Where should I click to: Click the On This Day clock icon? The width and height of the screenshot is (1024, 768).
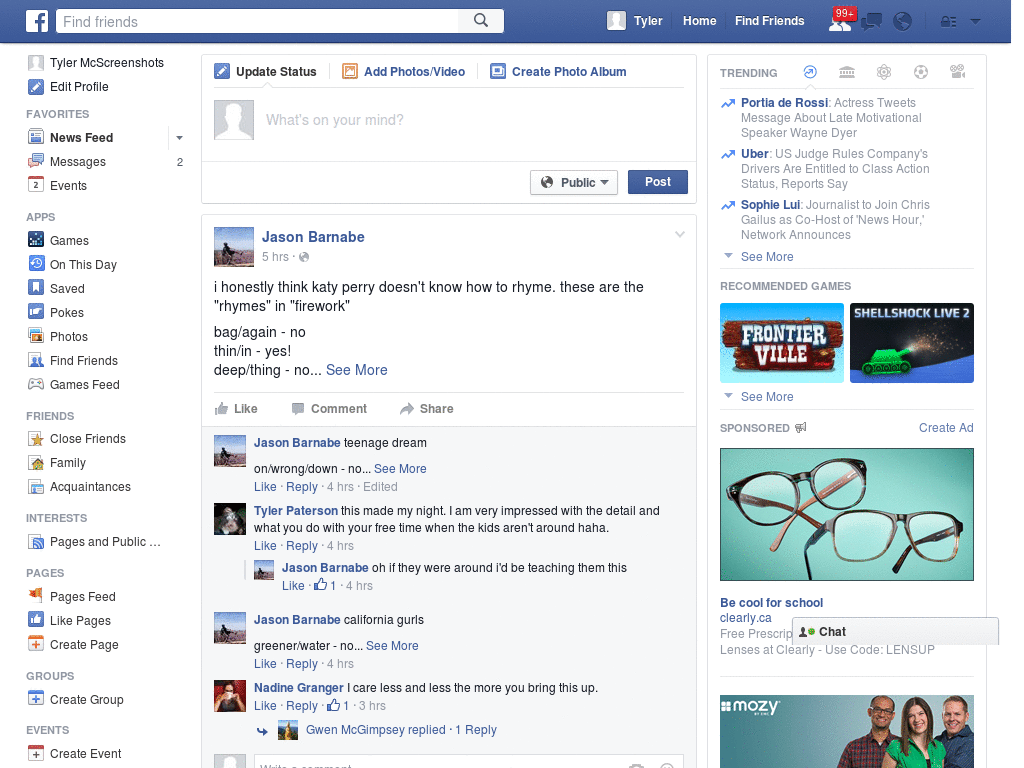click(x=36, y=264)
